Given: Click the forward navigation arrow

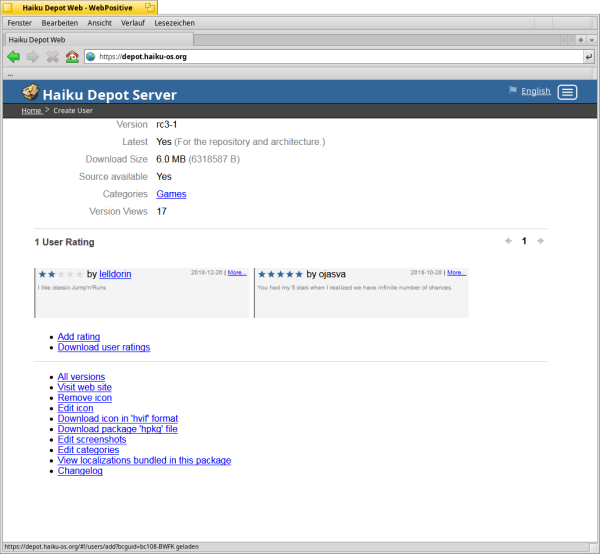Looking at the screenshot, I should click(x=32, y=57).
